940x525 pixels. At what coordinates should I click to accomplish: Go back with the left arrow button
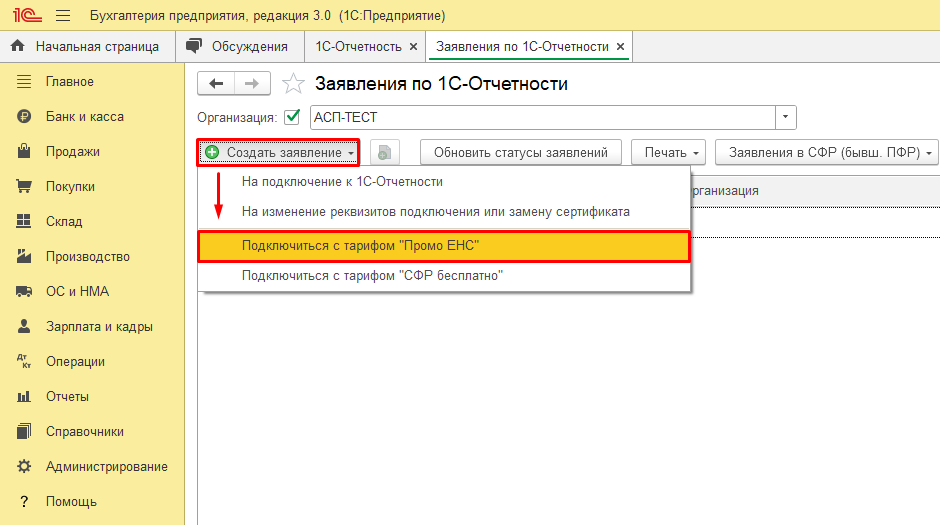click(216, 83)
